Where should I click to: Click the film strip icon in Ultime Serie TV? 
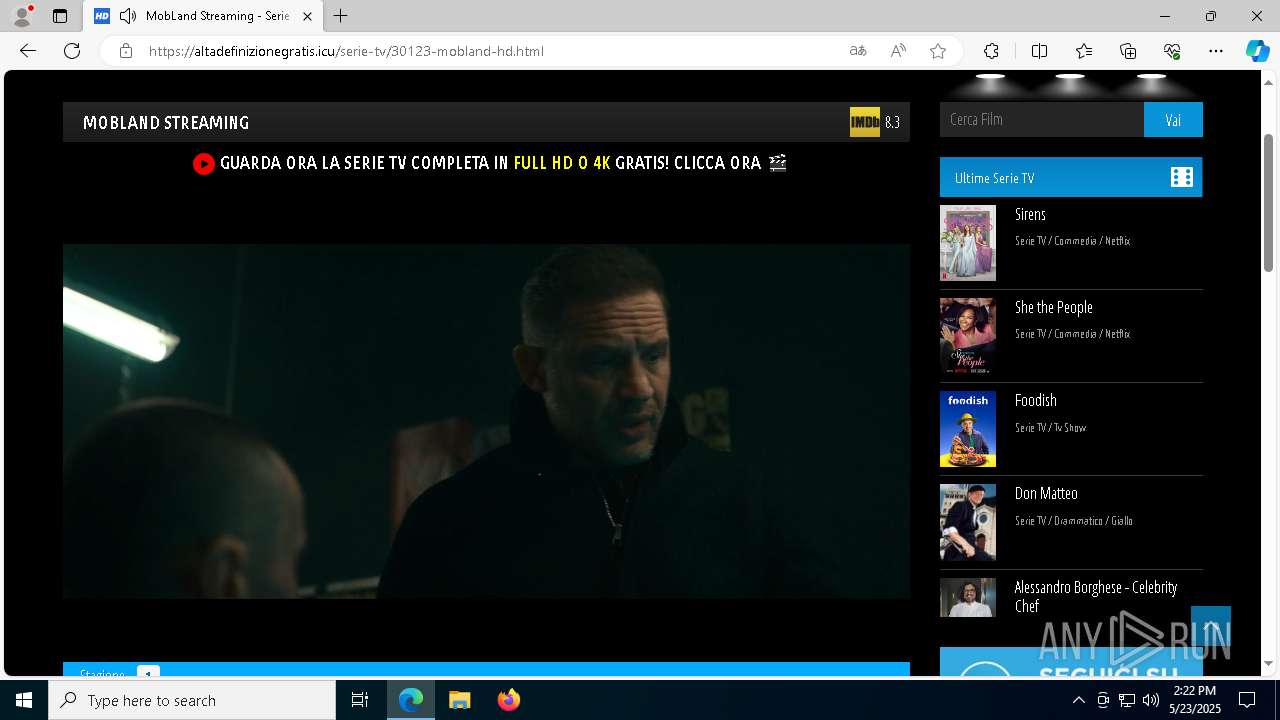coord(1182,177)
